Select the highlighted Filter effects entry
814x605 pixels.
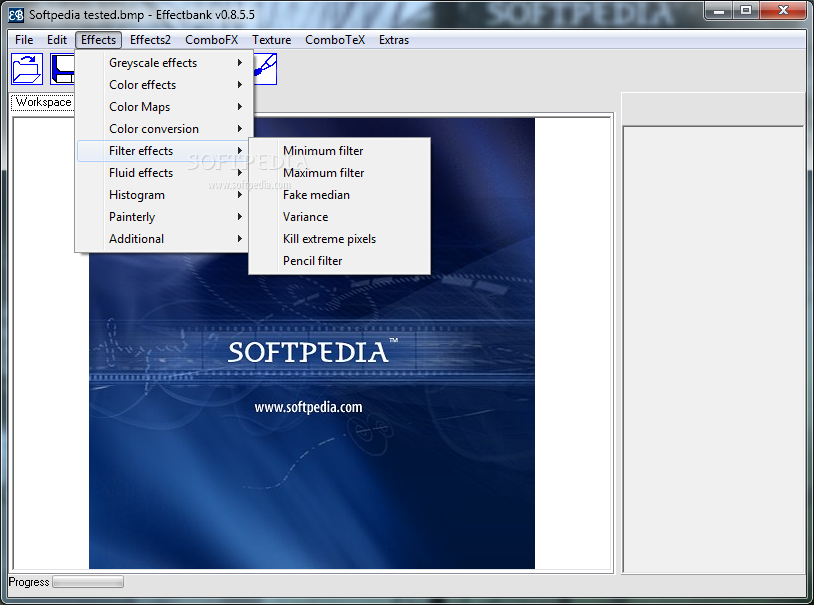coord(164,151)
